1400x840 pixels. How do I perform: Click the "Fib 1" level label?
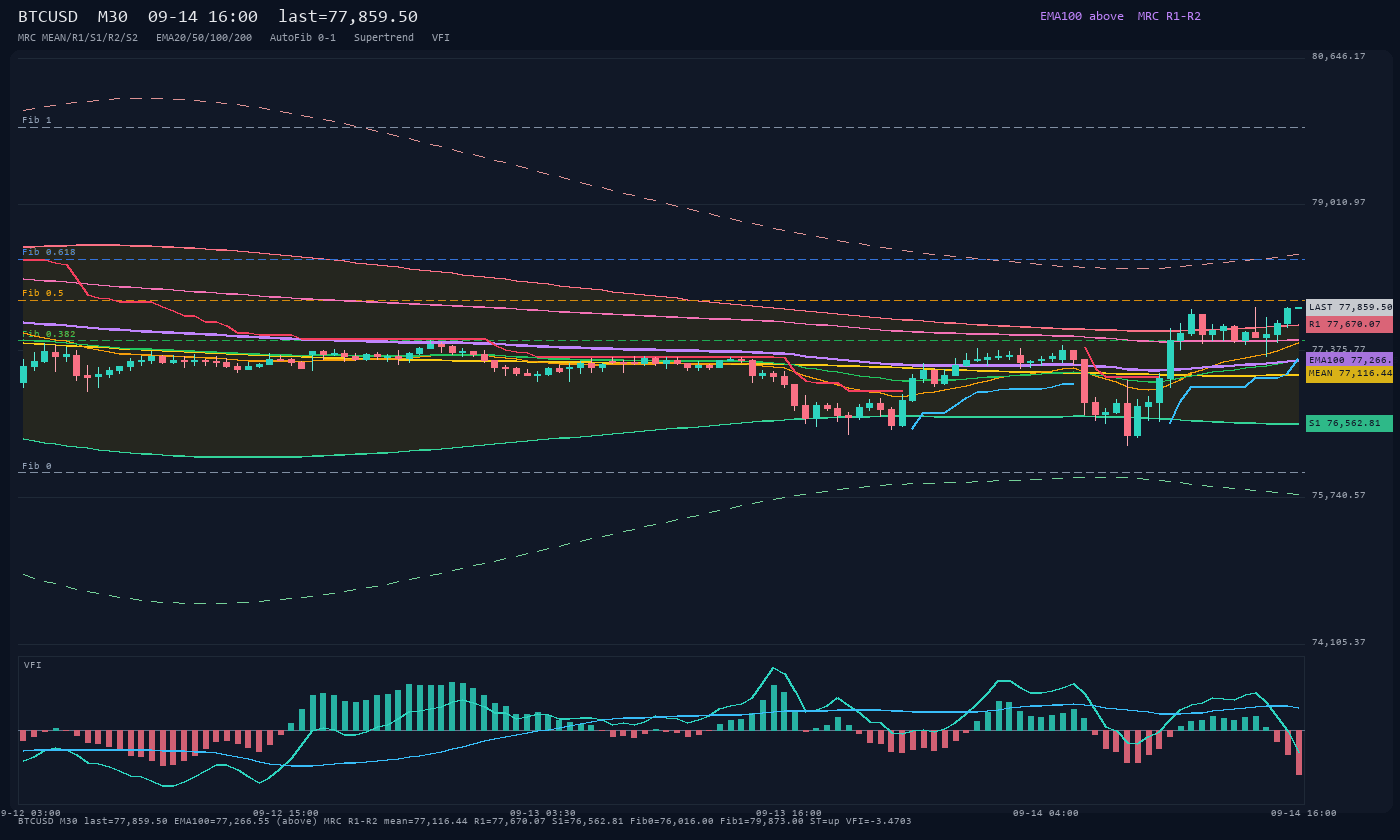click(37, 120)
